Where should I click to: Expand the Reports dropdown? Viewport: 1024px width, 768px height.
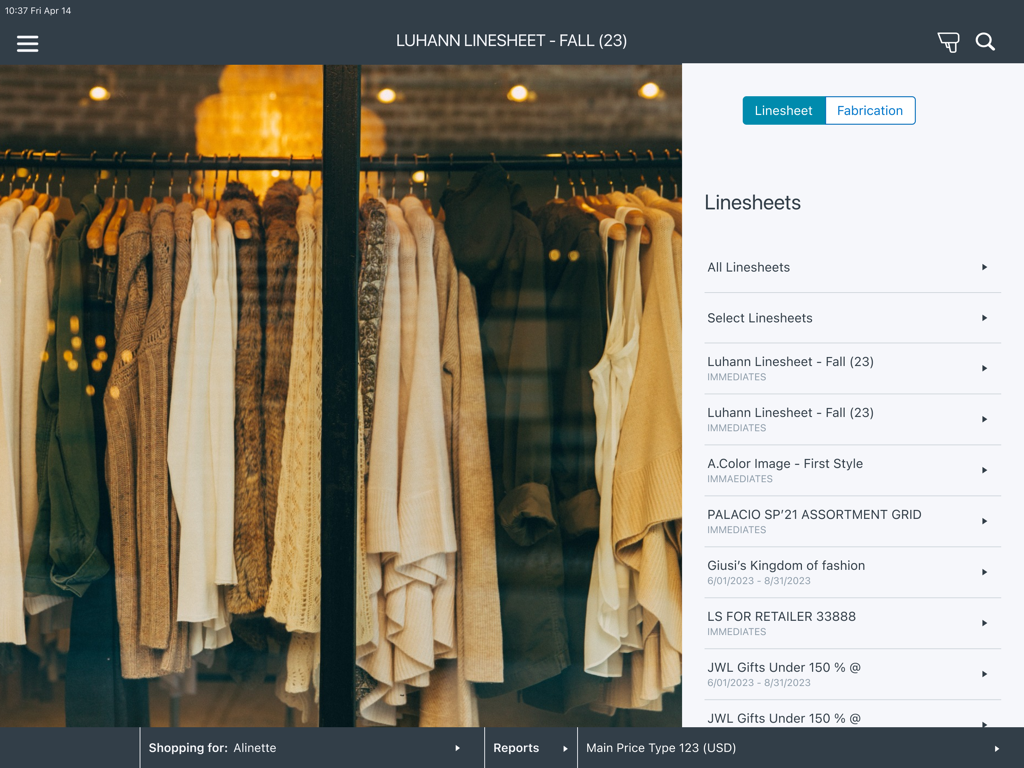click(525, 747)
